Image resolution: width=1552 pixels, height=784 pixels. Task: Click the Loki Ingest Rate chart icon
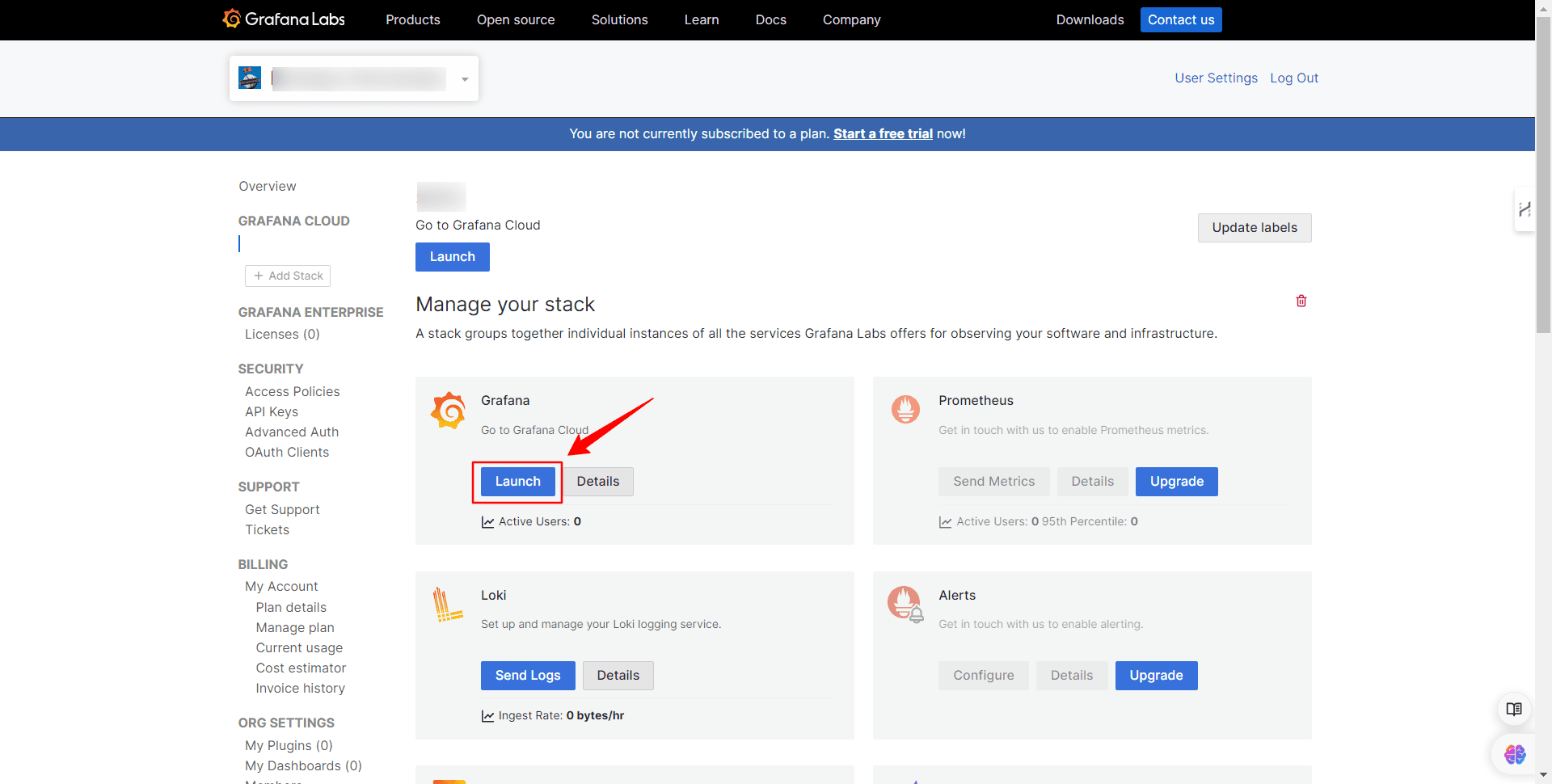click(x=487, y=716)
